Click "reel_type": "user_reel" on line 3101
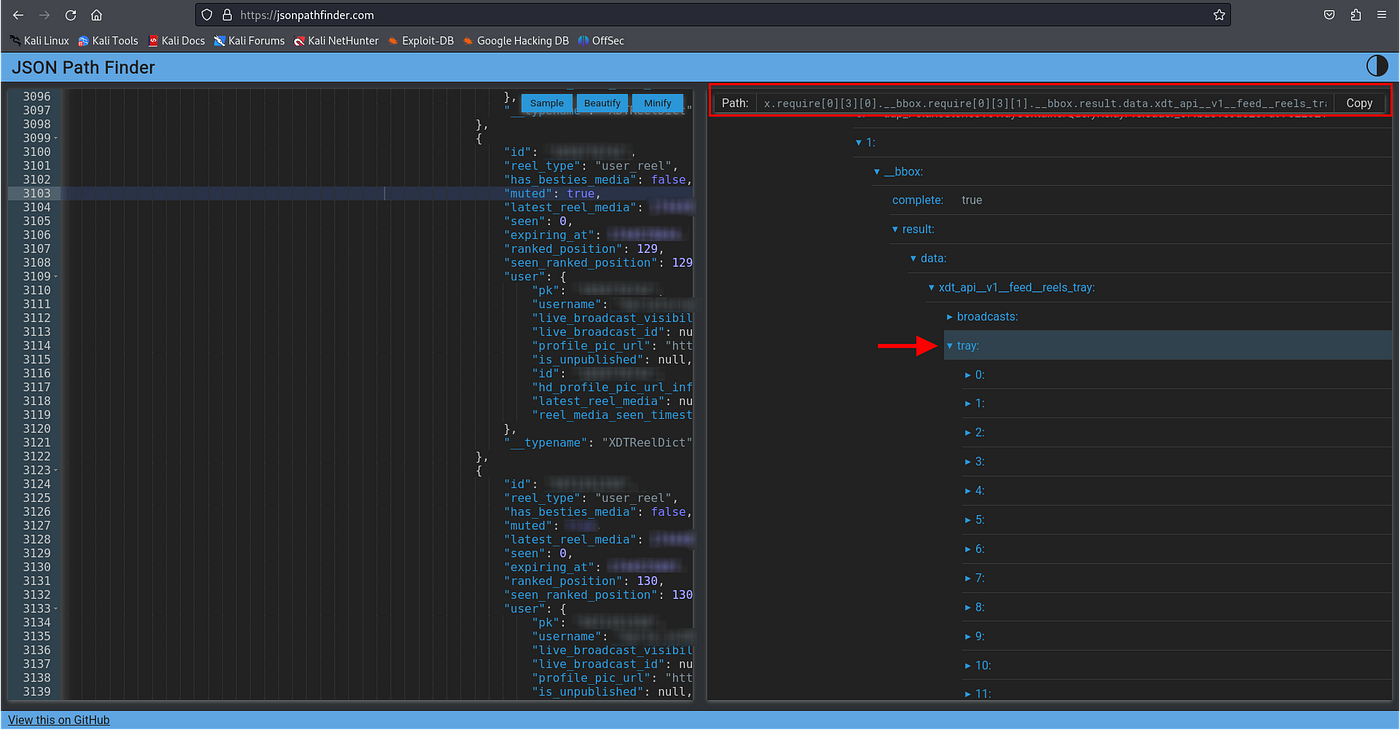This screenshot has height=730, width=1400. tap(591, 166)
